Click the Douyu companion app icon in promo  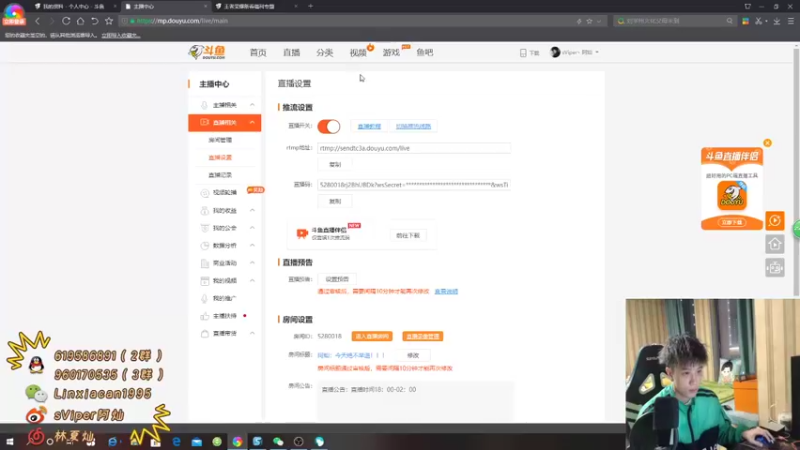click(732, 196)
